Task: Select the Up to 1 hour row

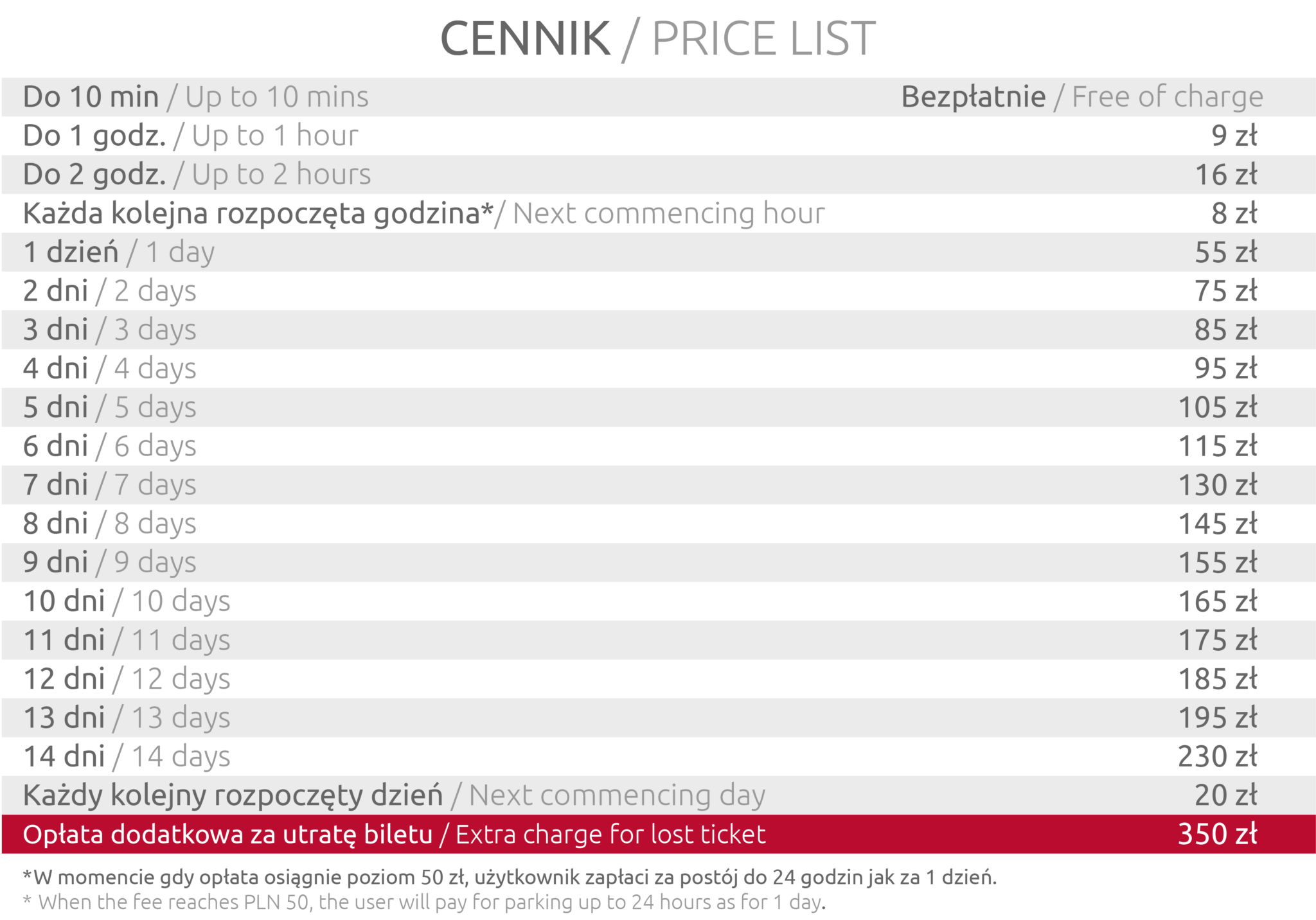Action: coord(658,136)
